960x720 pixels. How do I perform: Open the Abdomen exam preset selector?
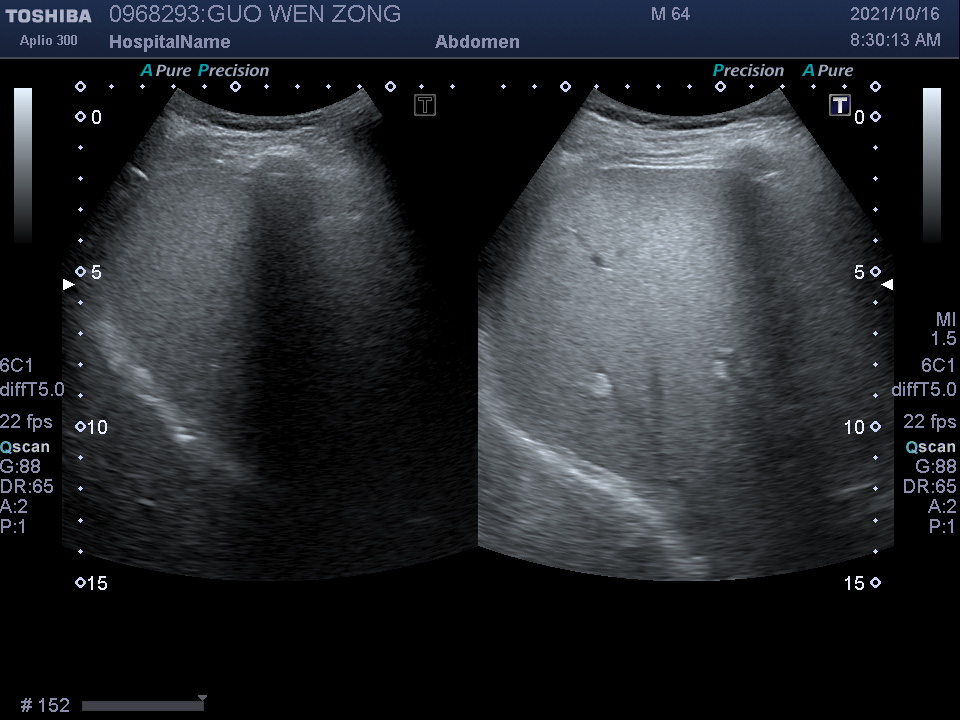[x=477, y=42]
